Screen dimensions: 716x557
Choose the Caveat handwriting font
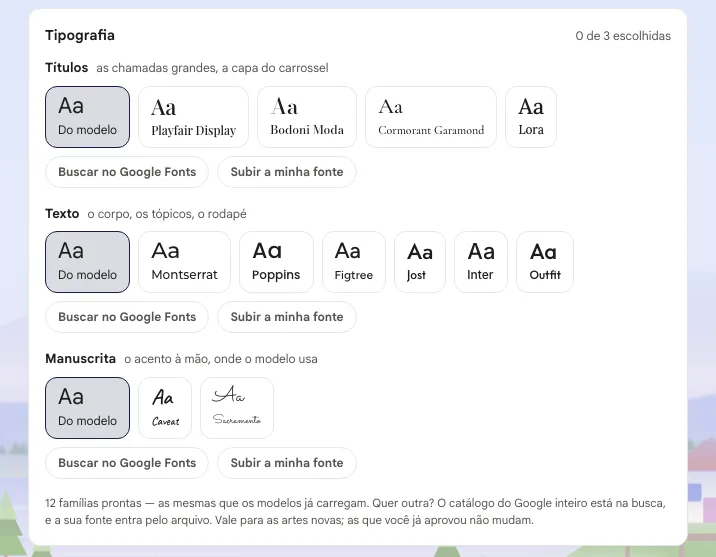(x=165, y=408)
